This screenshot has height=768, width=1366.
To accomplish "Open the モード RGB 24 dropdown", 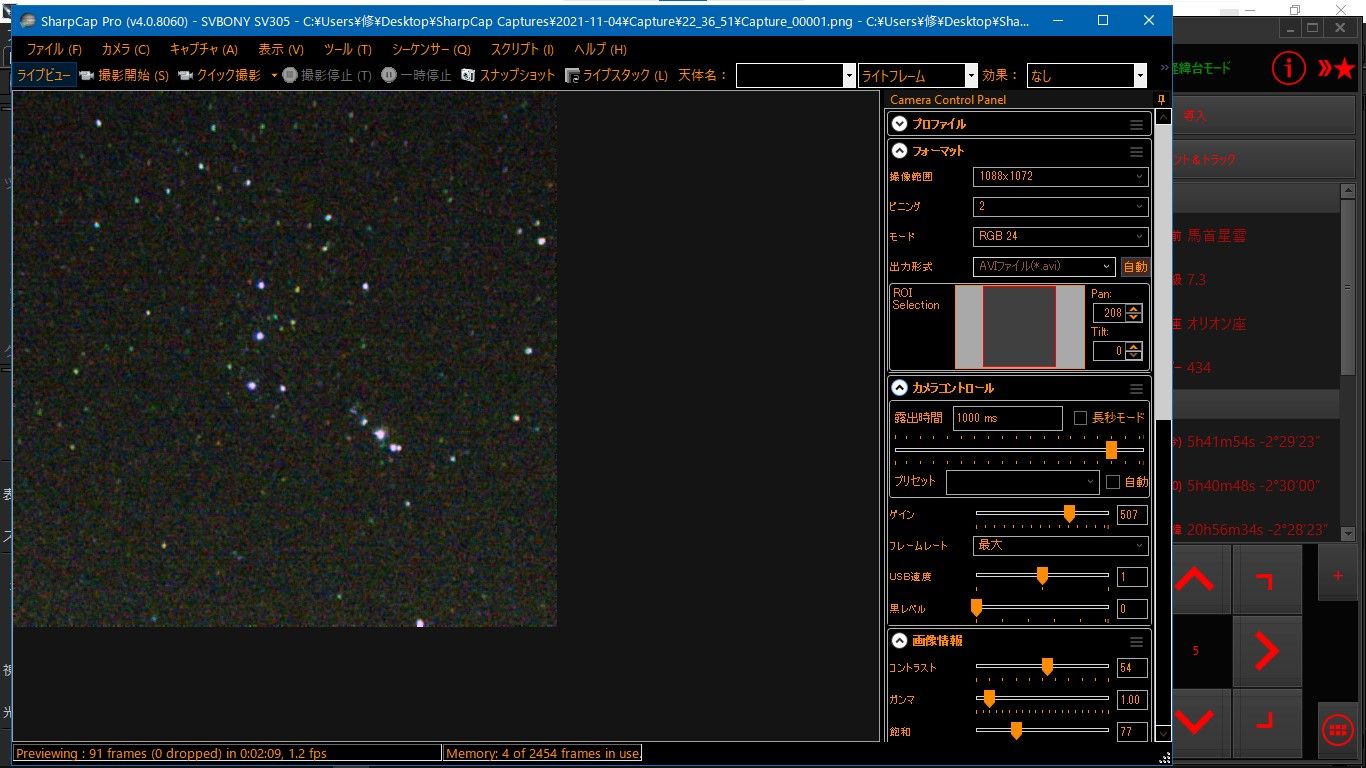I will pos(1059,237).
